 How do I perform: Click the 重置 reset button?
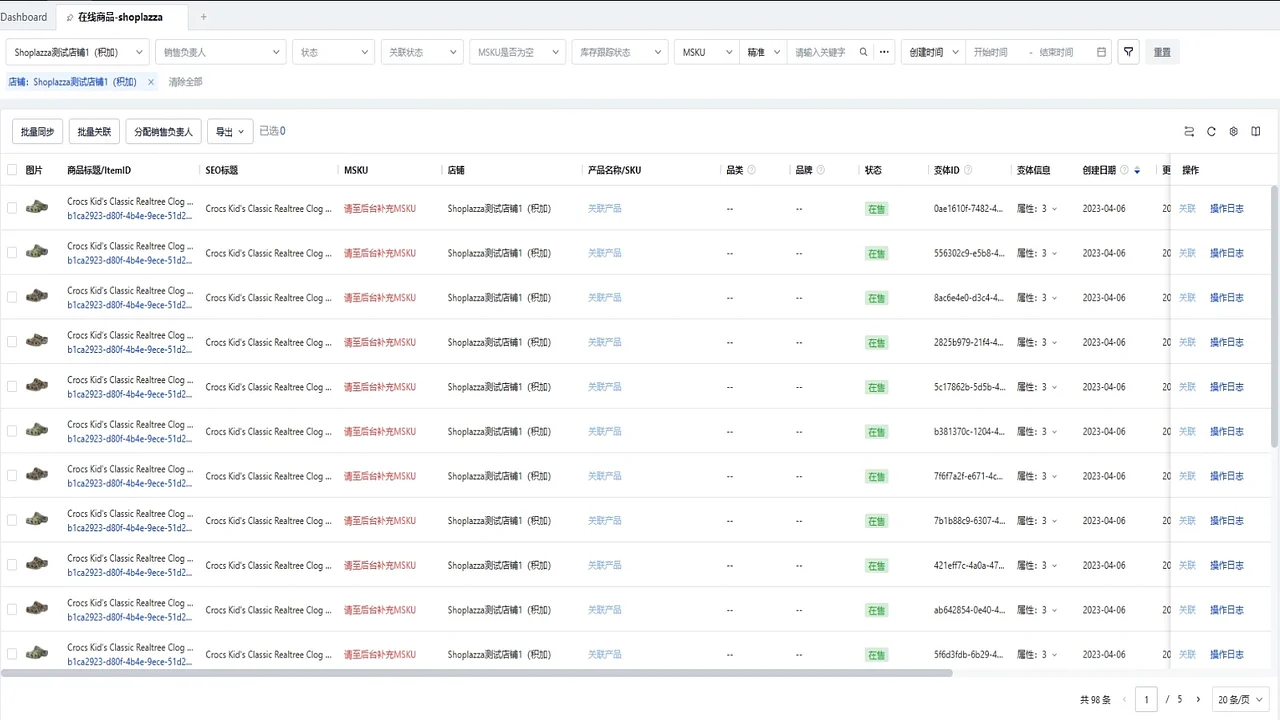pos(1162,51)
